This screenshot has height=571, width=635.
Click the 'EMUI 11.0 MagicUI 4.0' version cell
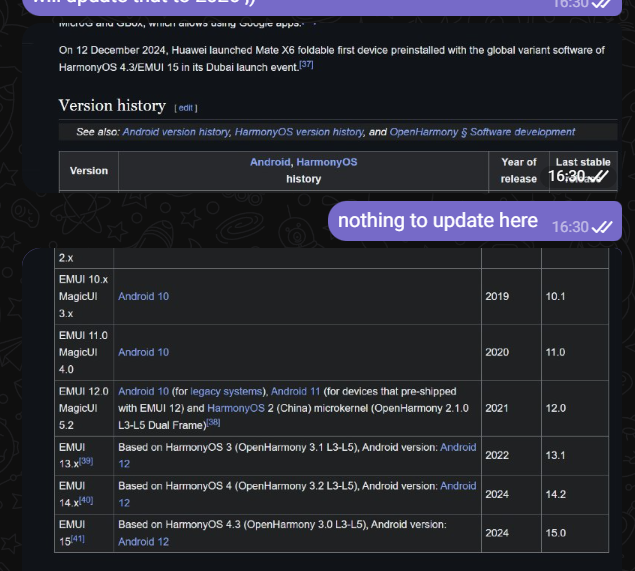(83, 352)
